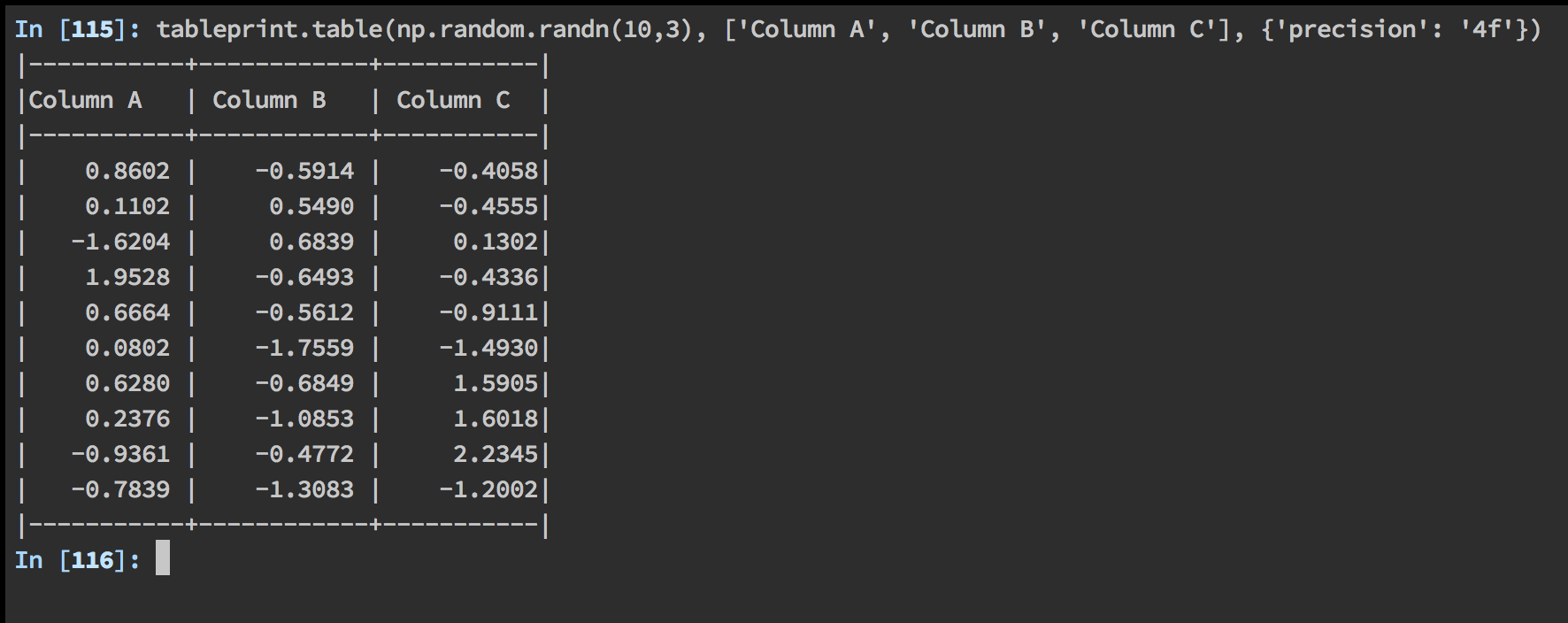Screen dimensions: 1568x623
Task: Click the tableprint.table function name
Action: tap(269, 29)
